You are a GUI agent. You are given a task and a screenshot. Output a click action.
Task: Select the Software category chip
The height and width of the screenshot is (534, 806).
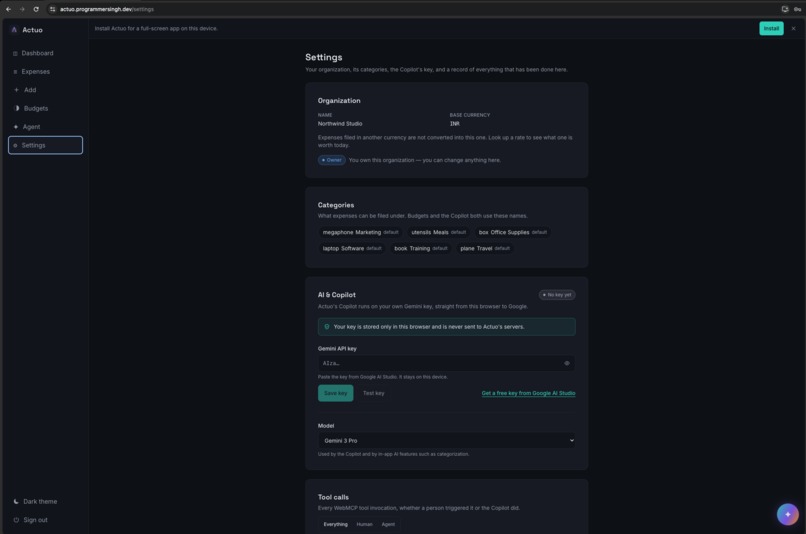(x=352, y=248)
